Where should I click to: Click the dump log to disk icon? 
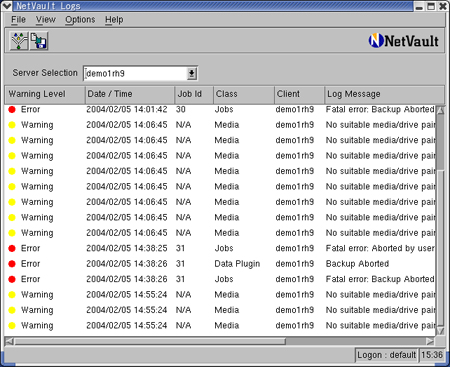click(39, 41)
